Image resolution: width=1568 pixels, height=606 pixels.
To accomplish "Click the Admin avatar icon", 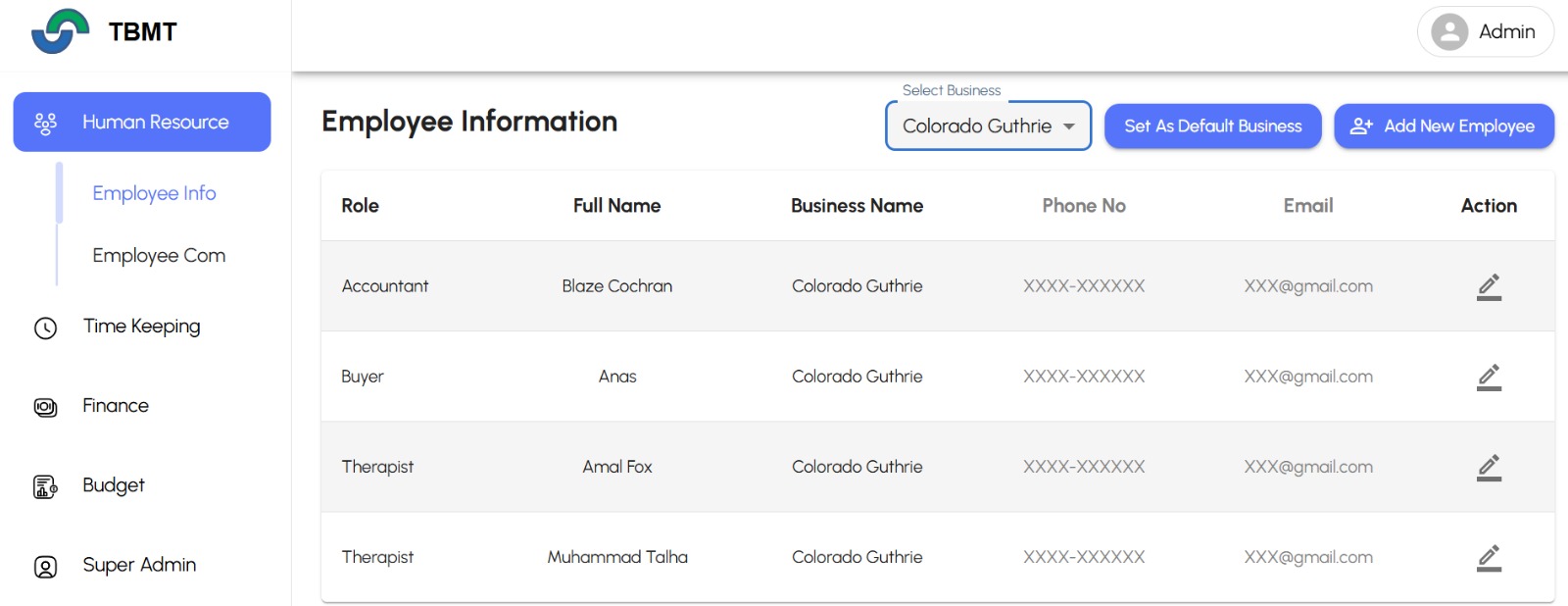I will coord(1448,31).
